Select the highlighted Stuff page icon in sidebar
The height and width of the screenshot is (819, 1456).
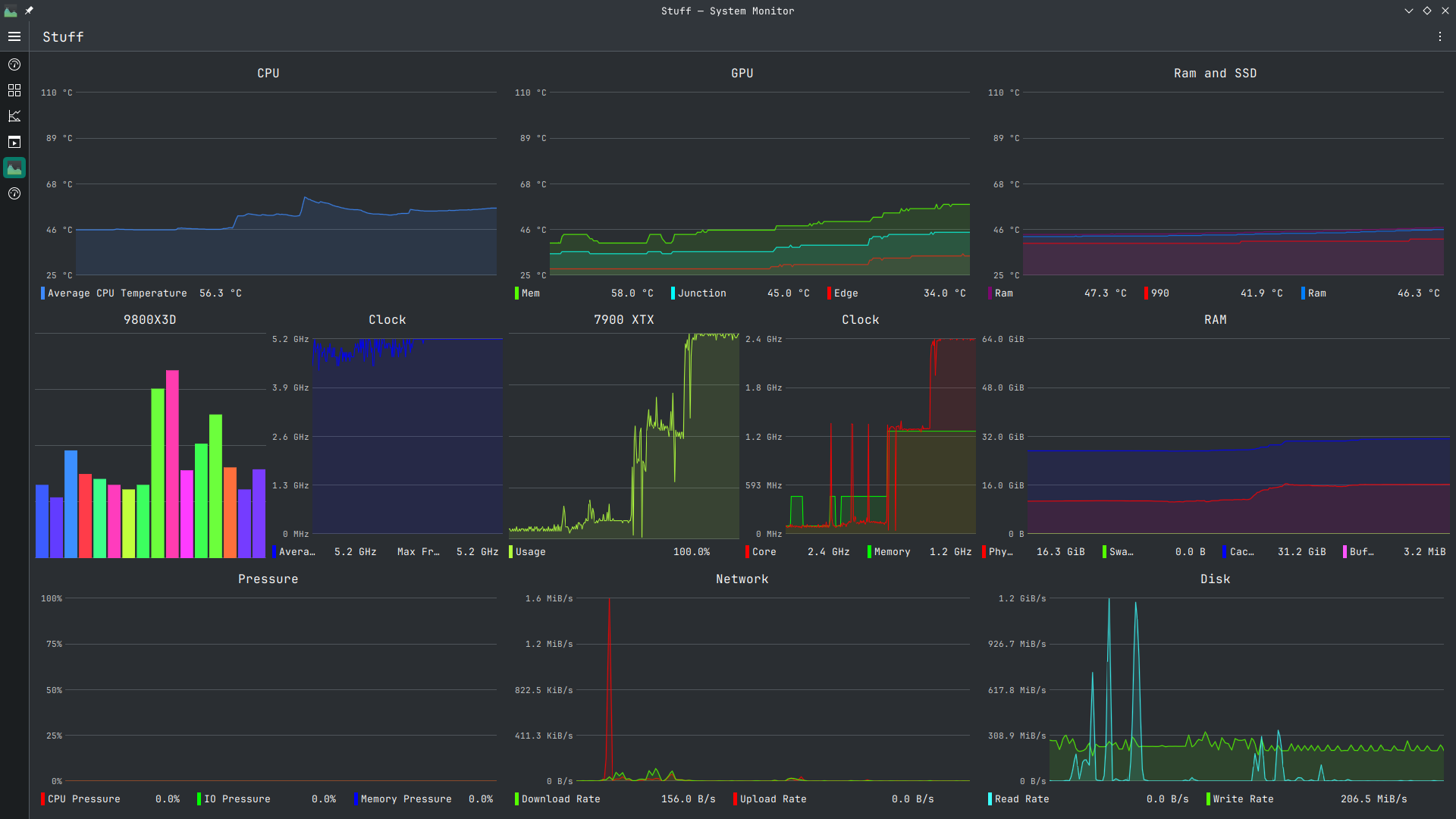coord(14,168)
